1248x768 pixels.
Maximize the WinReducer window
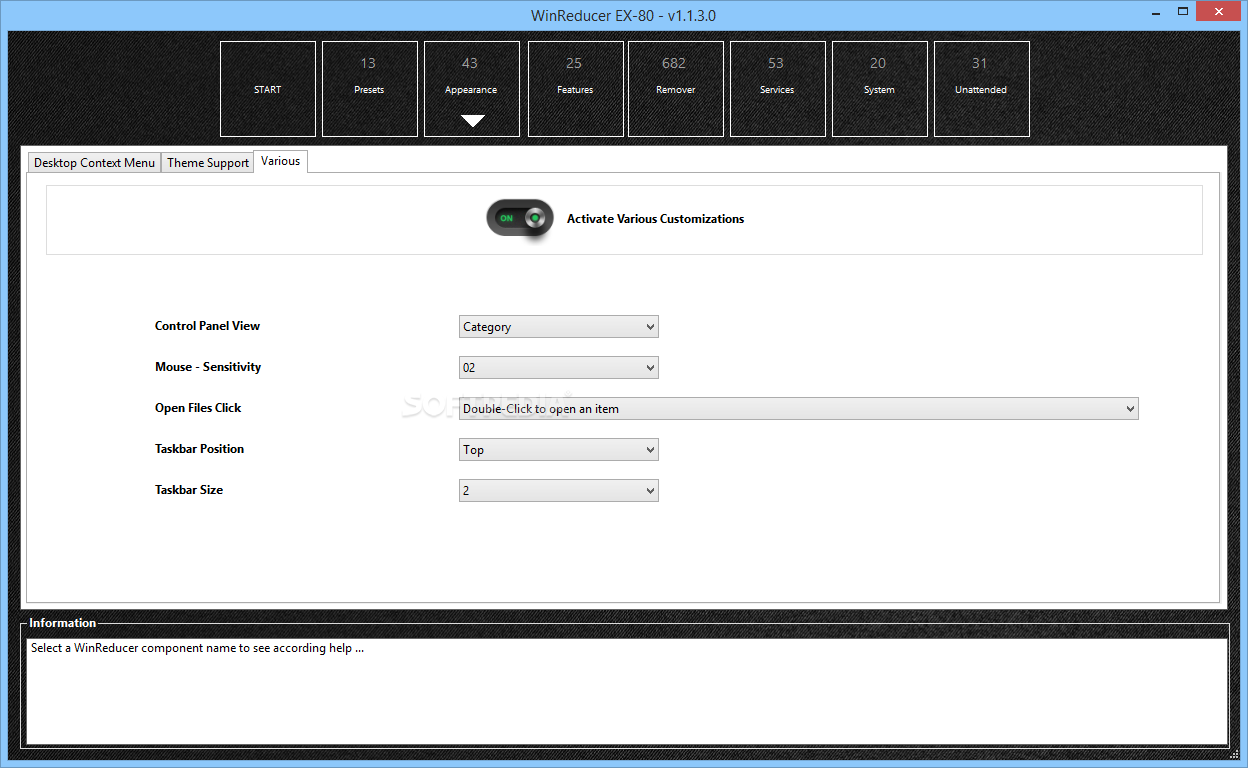1183,10
